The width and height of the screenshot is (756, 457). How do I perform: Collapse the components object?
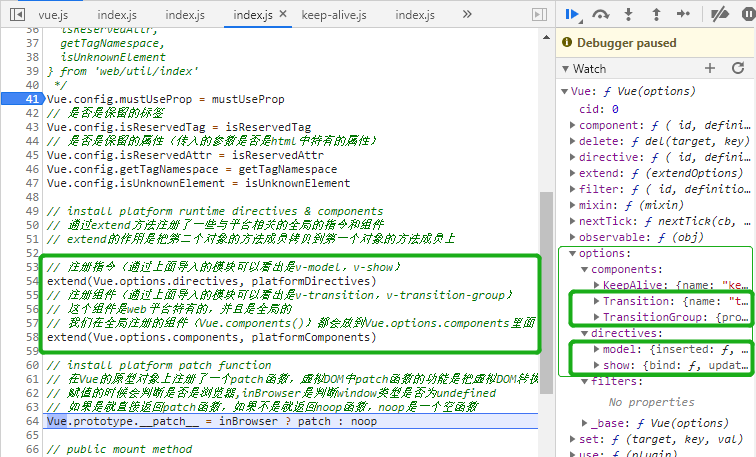(x=584, y=269)
